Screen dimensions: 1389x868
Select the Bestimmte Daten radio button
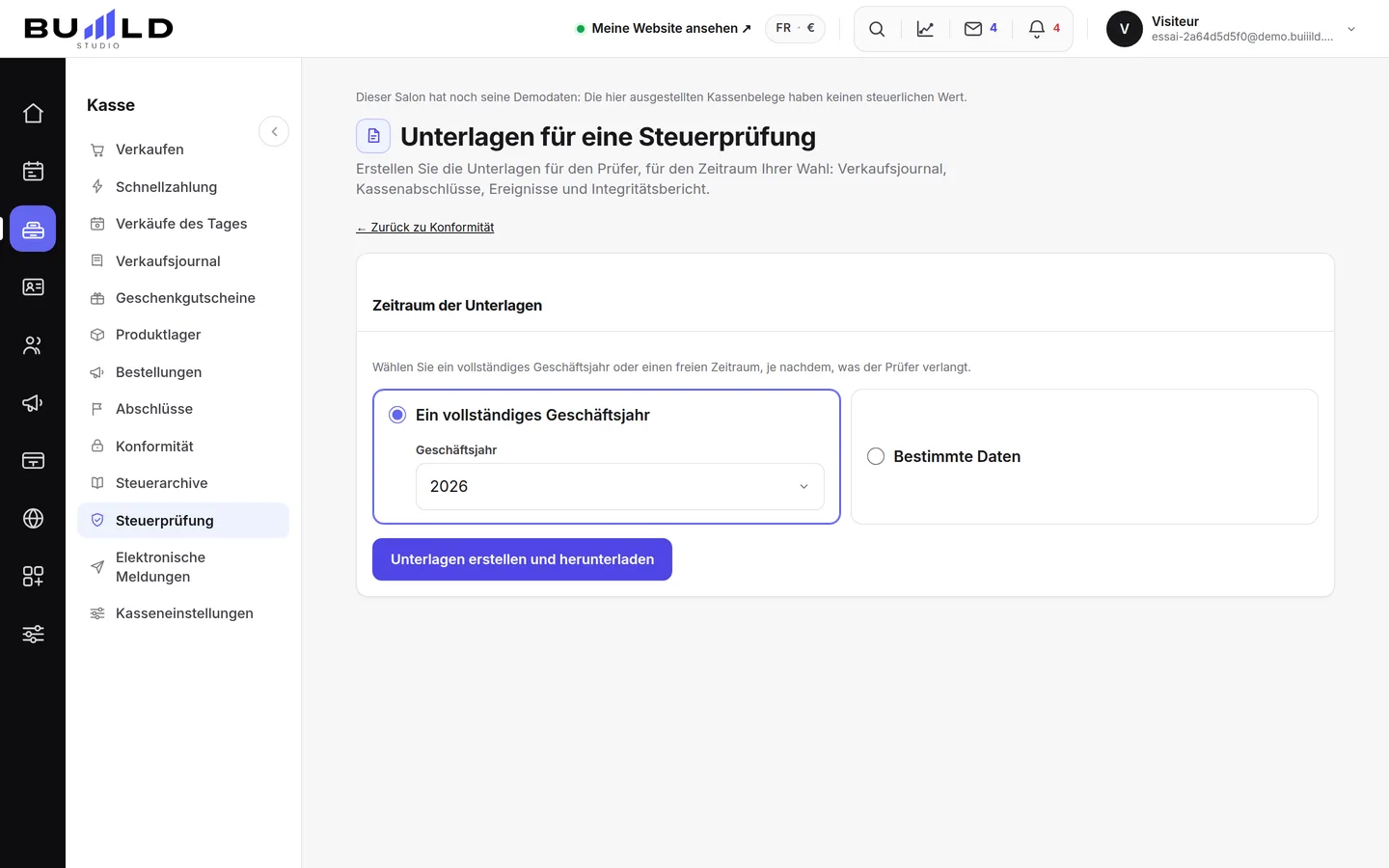(876, 456)
